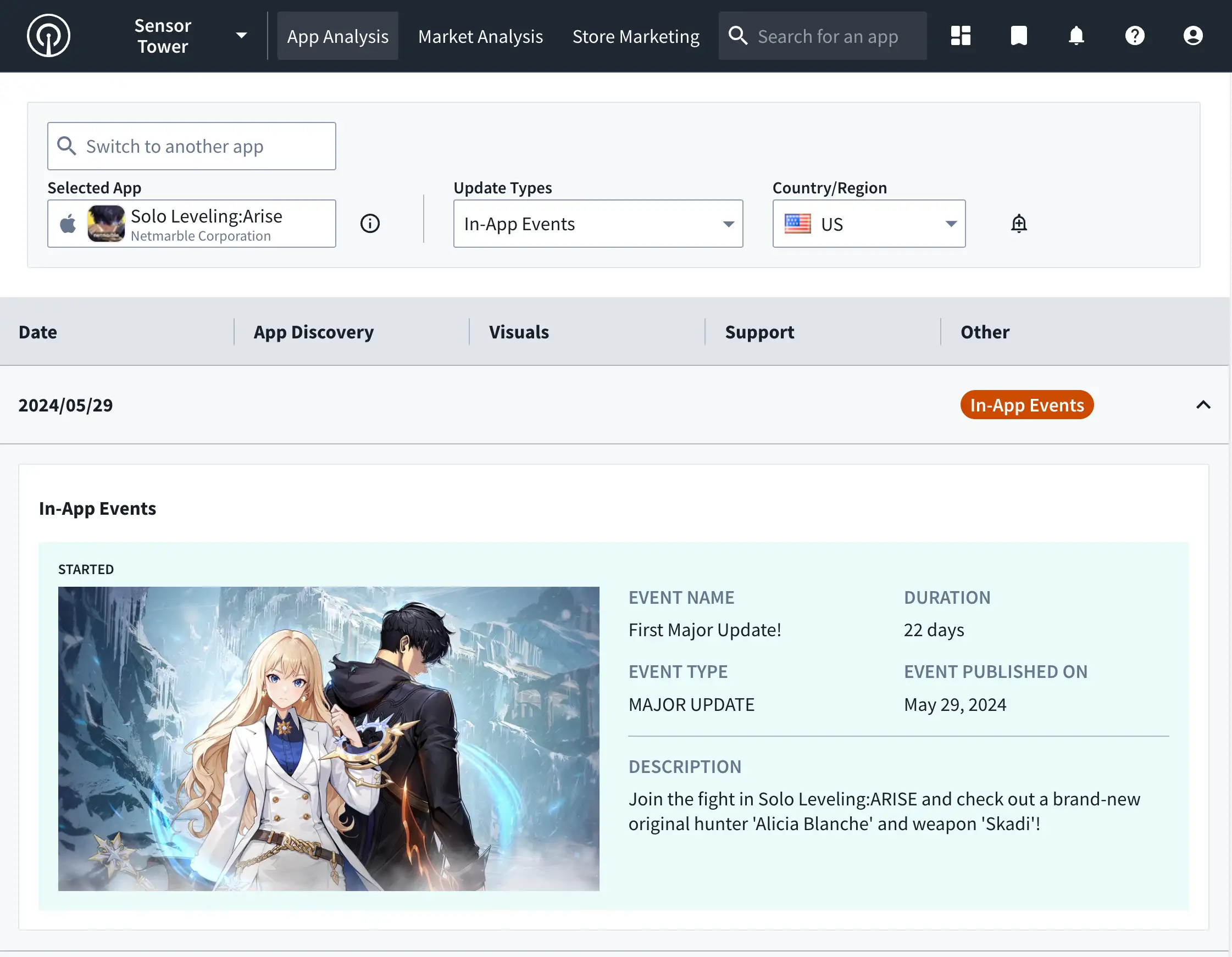Go to Store Marketing tab
This screenshot has height=957, width=1232.
tap(636, 36)
